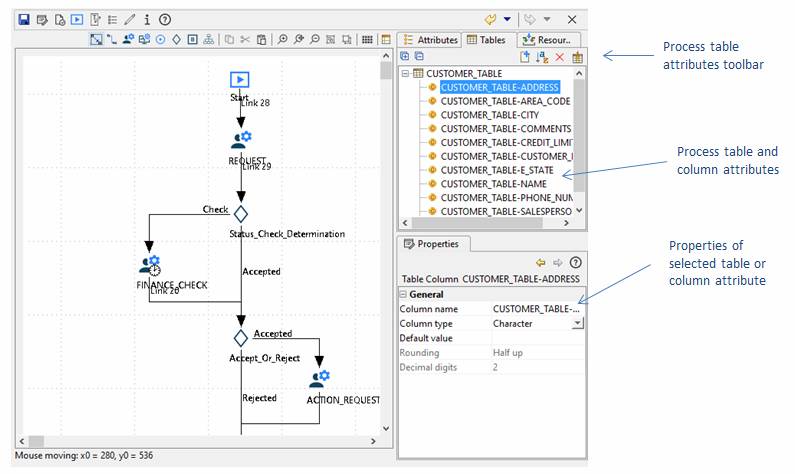The width and height of the screenshot is (795, 474).
Task: Click the cut scissors icon
Action: (244, 40)
